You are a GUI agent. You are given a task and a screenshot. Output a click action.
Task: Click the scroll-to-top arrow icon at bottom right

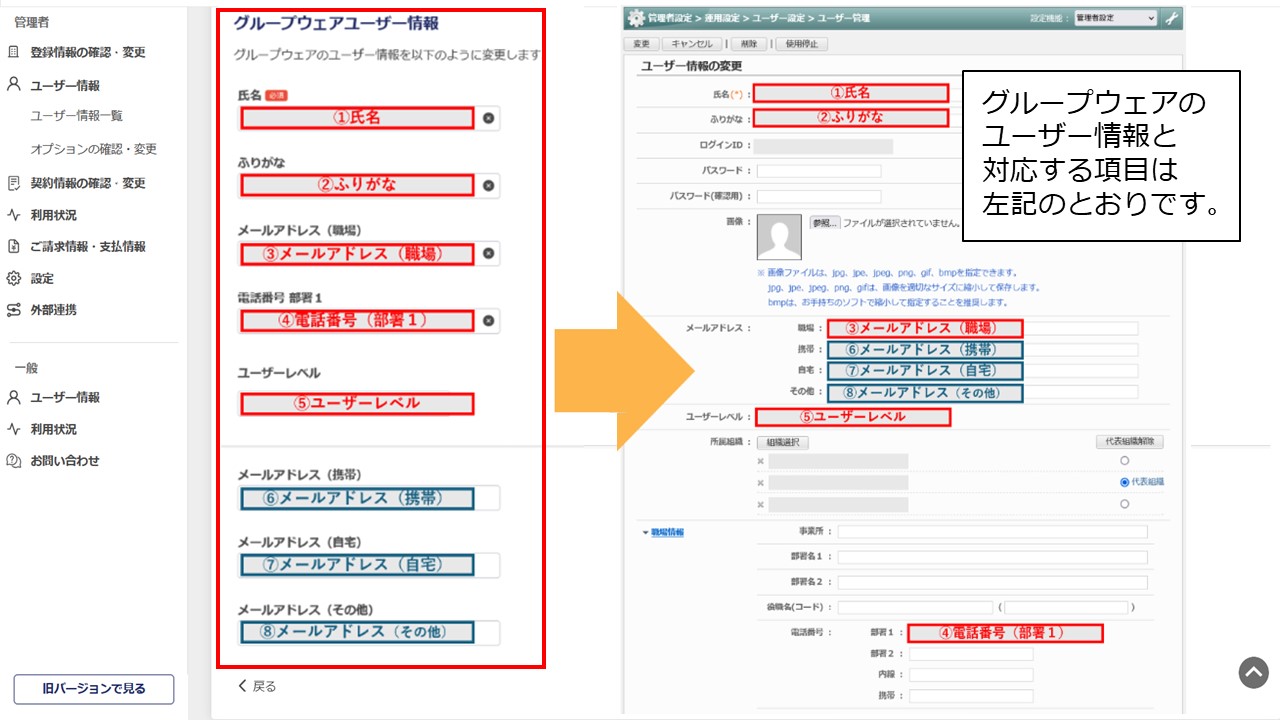click(1252, 673)
